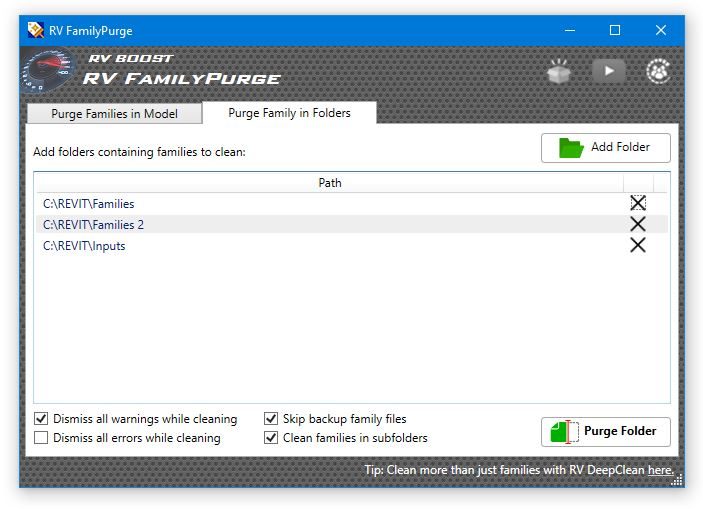Minimize the RV FamilyPurge window
Image resolution: width=703 pixels, height=509 pixels.
570,30
